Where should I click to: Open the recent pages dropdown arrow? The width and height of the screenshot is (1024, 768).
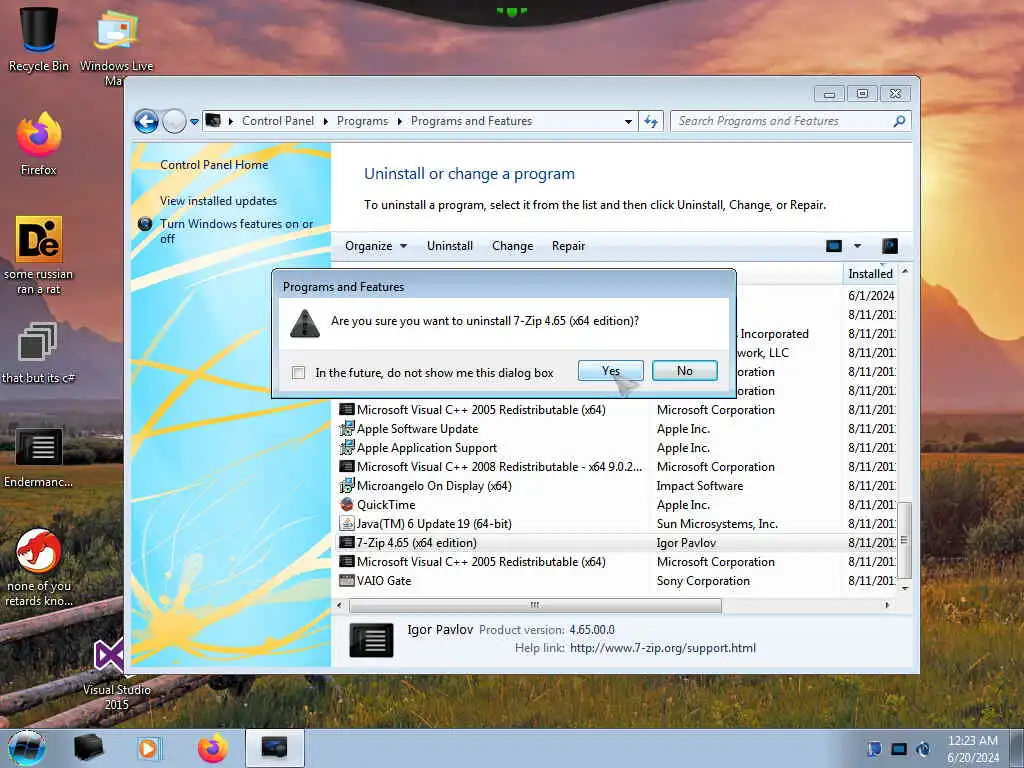pyautogui.click(x=194, y=122)
